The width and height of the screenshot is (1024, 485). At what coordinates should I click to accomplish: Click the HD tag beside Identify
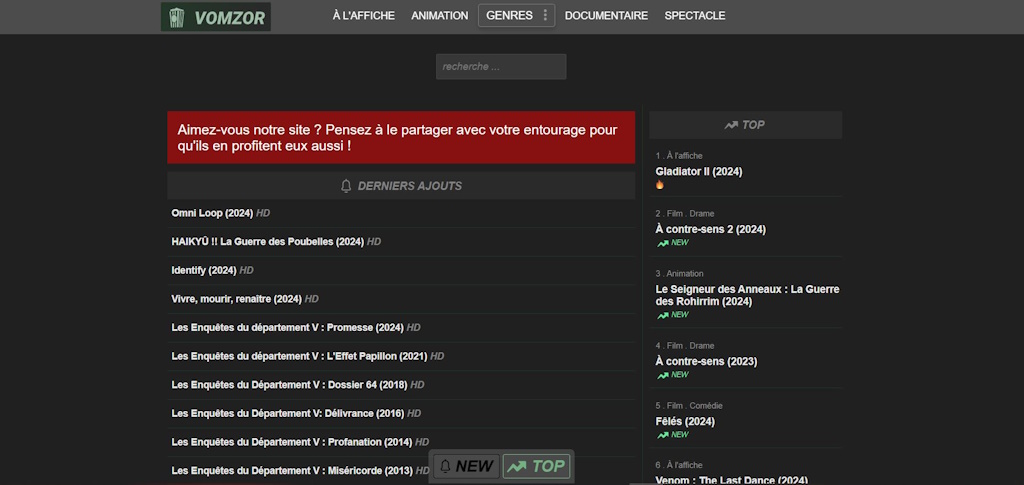[x=246, y=270]
